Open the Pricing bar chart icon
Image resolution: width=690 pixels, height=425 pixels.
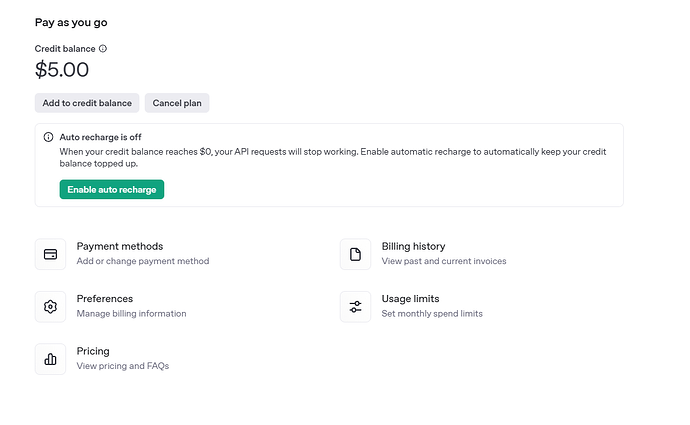point(50,359)
